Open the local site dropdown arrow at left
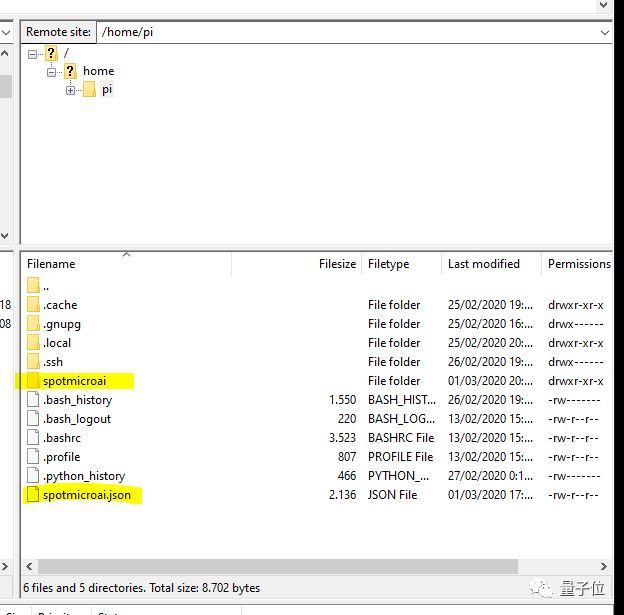 (5, 33)
